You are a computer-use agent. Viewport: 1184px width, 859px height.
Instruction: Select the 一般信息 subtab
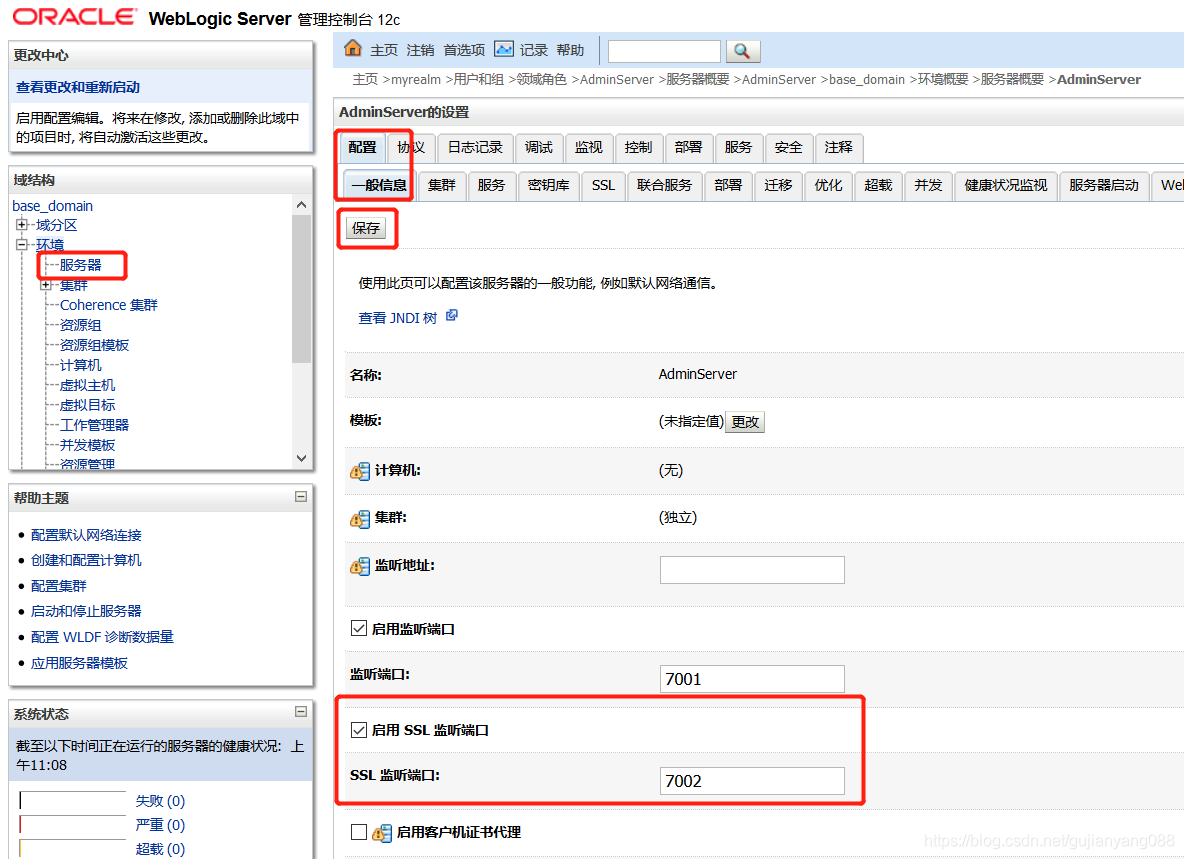point(379,186)
